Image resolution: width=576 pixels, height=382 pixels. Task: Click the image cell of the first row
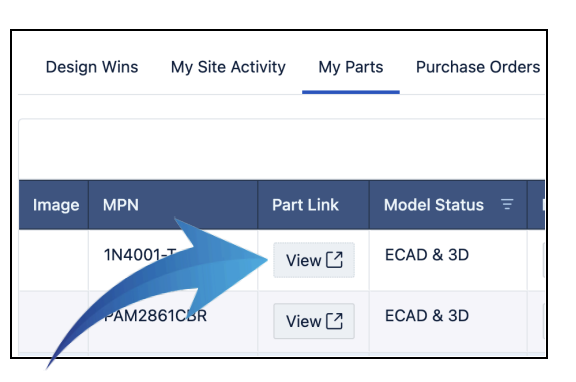pos(54,260)
